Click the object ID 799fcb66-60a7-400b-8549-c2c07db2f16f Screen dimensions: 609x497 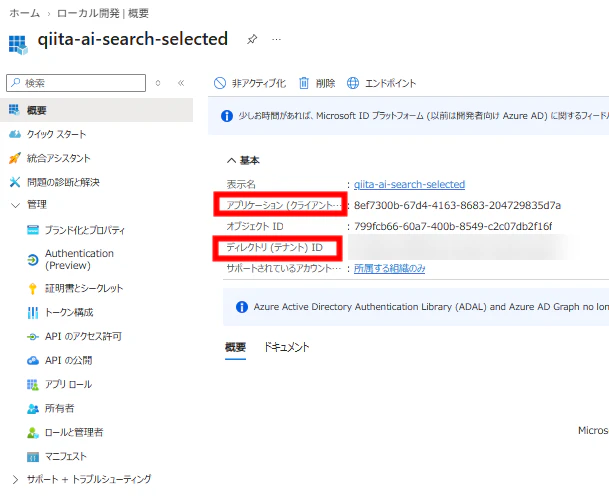click(x=453, y=226)
